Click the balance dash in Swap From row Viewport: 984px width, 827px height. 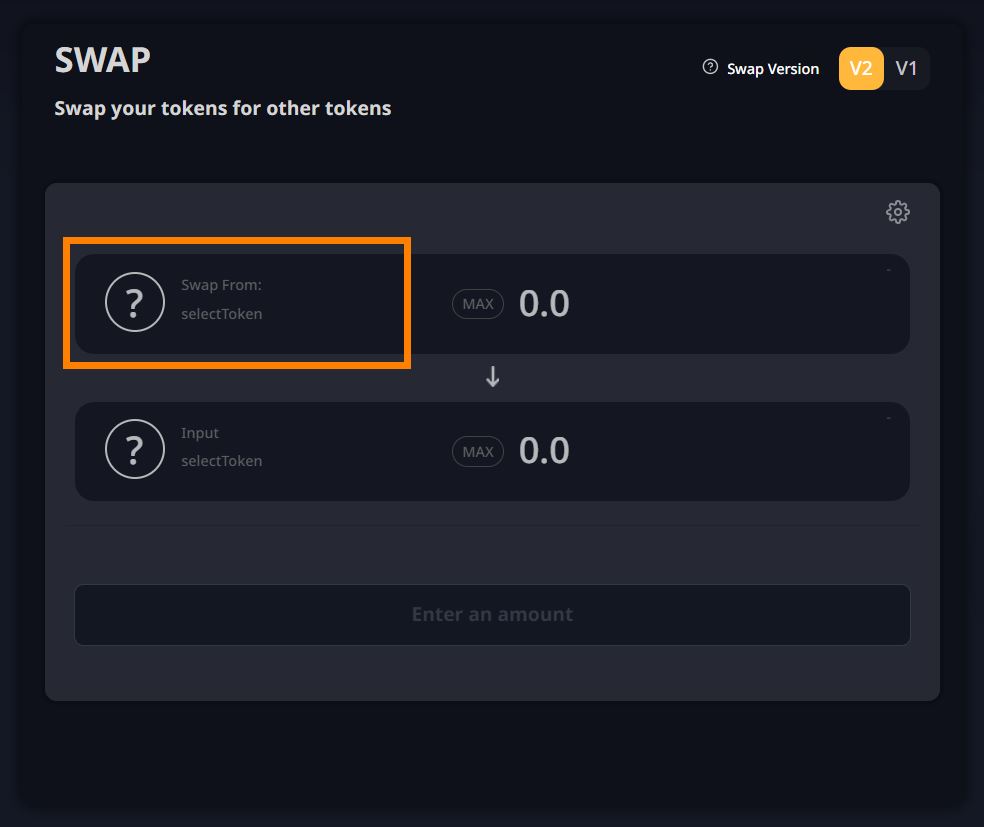888,270
